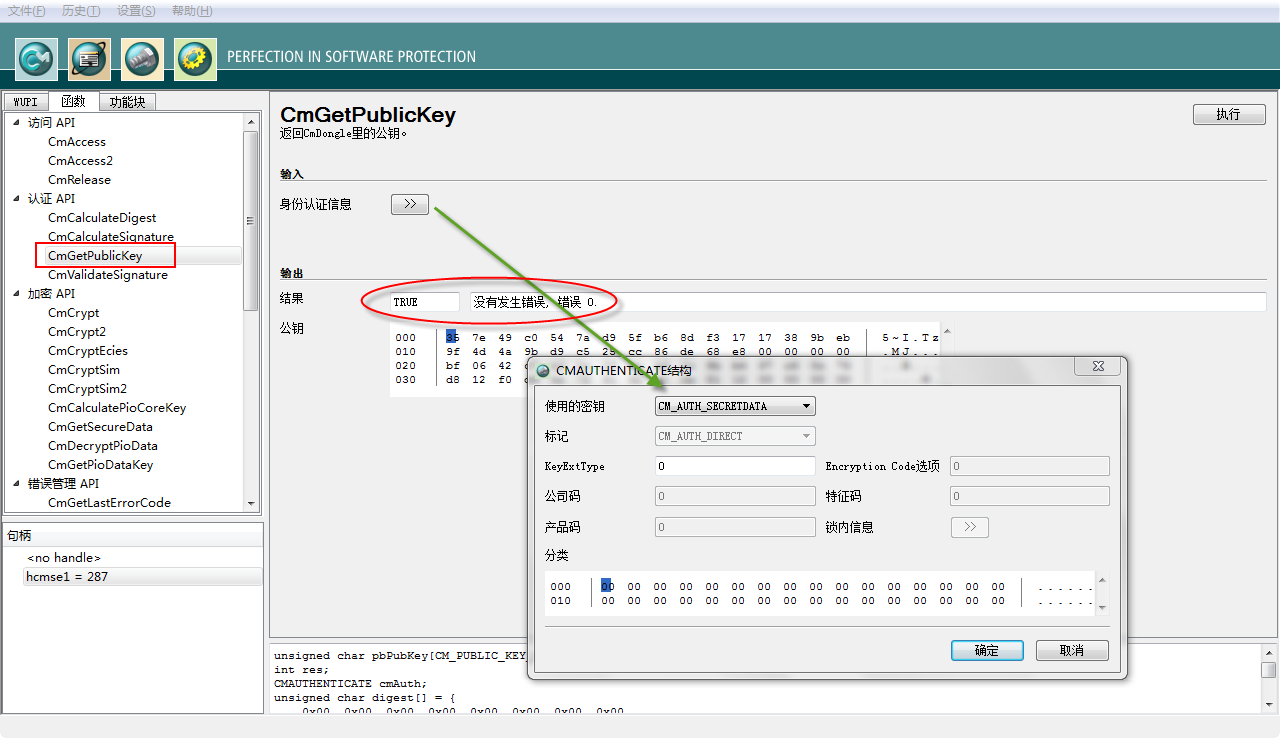The image size is (1280, 738).
Task: Select the hcmse1 = 287 handle entry
Action: [x=68, y=577]
